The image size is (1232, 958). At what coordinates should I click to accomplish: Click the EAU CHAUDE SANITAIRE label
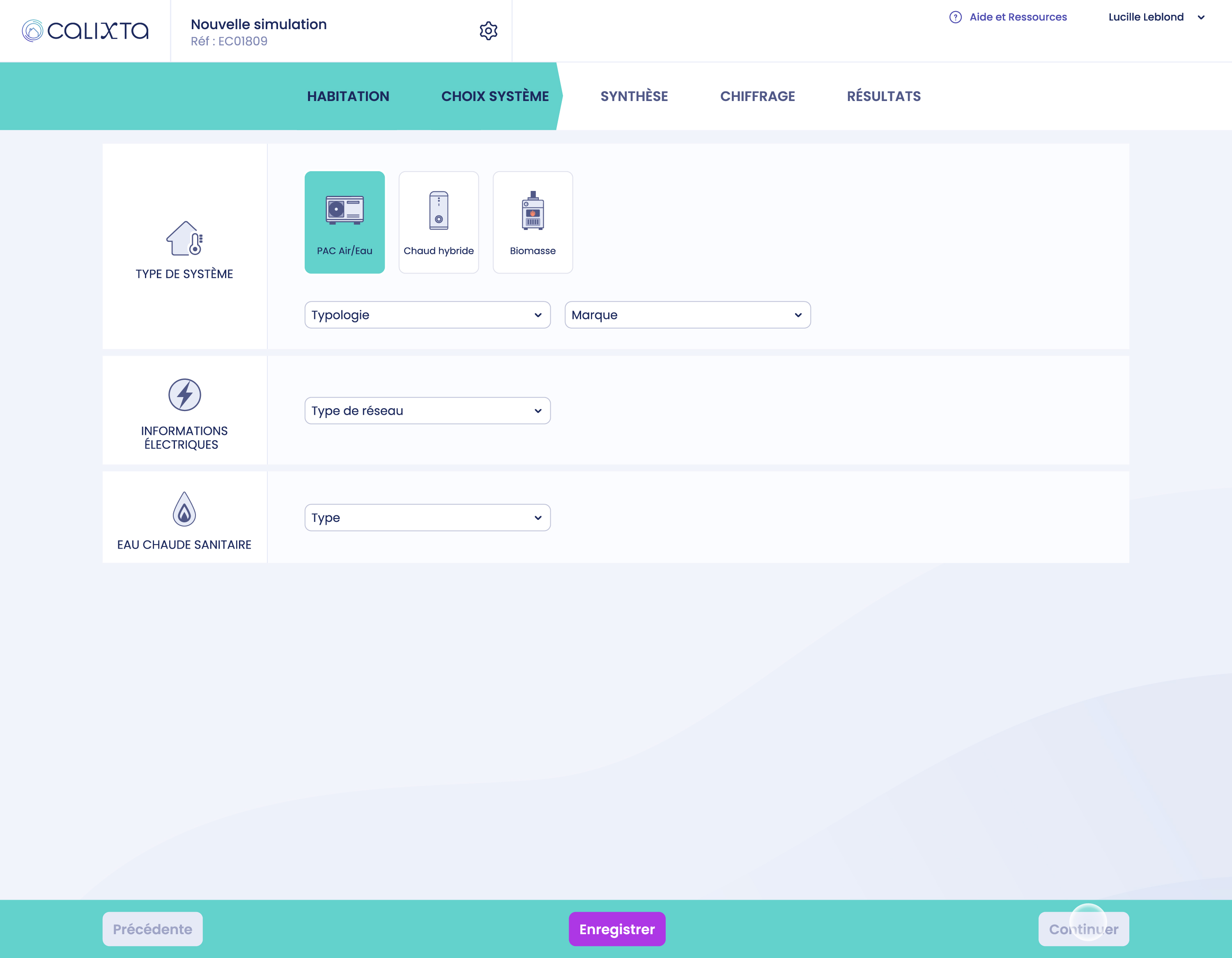pyautogui.click(x=184, y=544)
